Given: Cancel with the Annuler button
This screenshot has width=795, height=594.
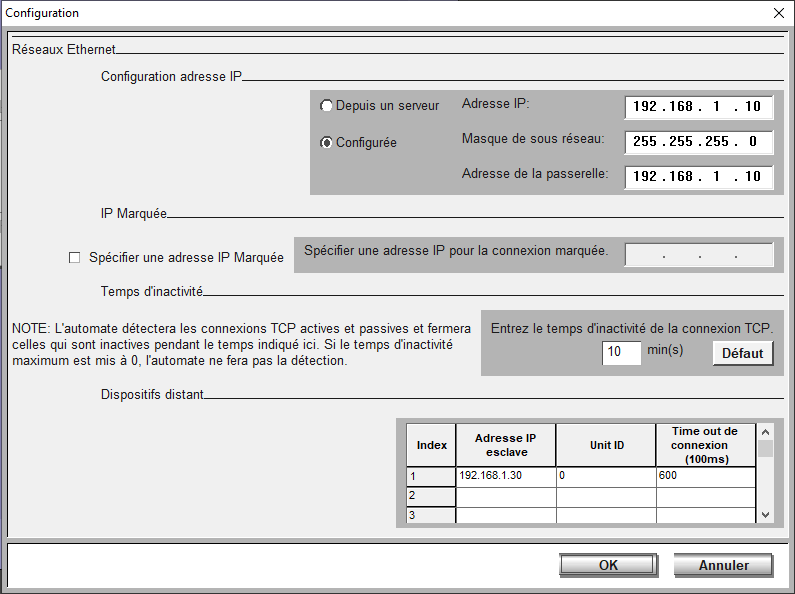Looking at the screenshot, I should pos(723,565).
